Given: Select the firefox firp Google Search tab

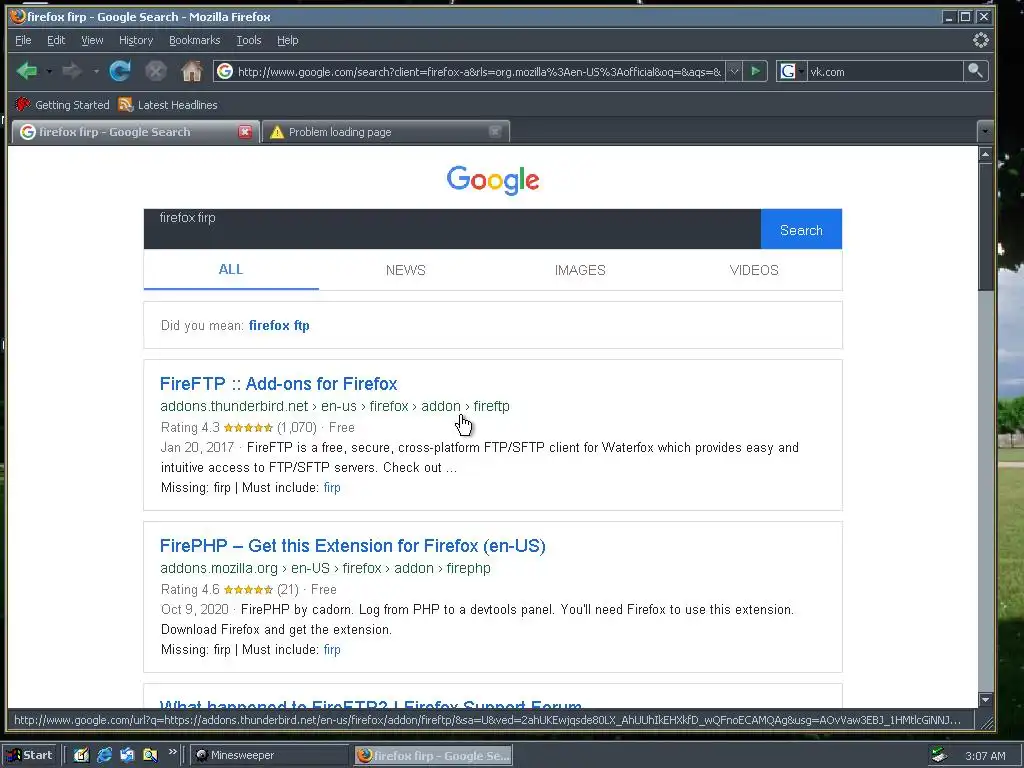Looking at the screenshot, I should 135,132.
